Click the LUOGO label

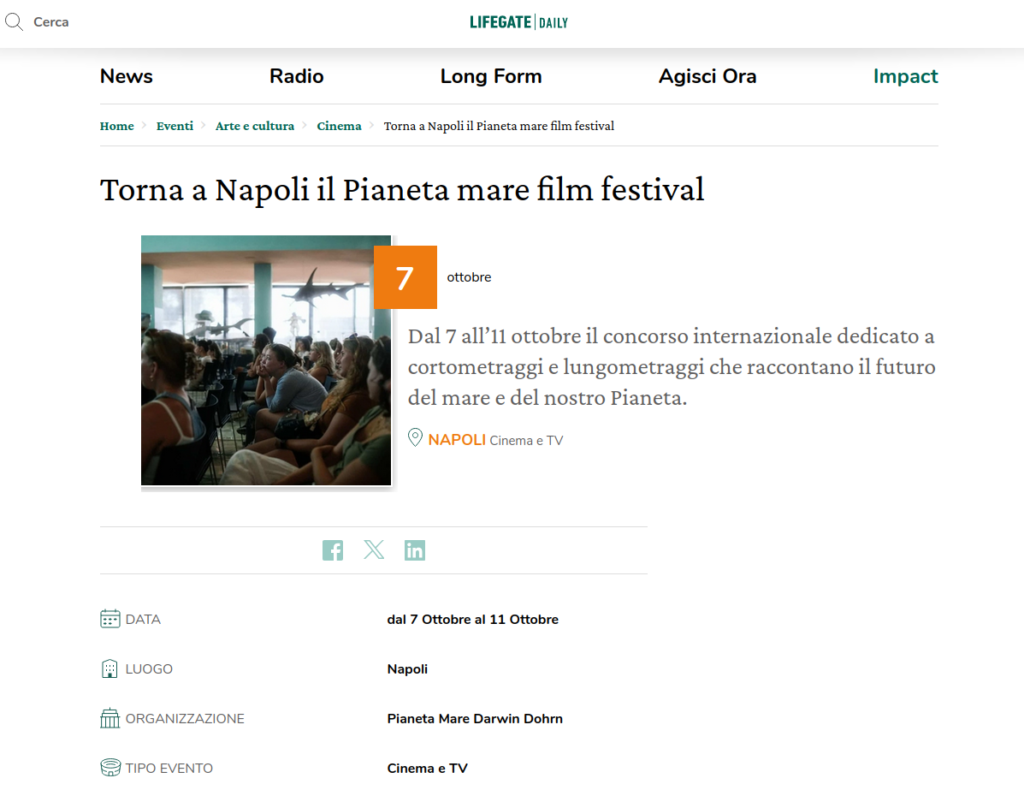point(149,669)
